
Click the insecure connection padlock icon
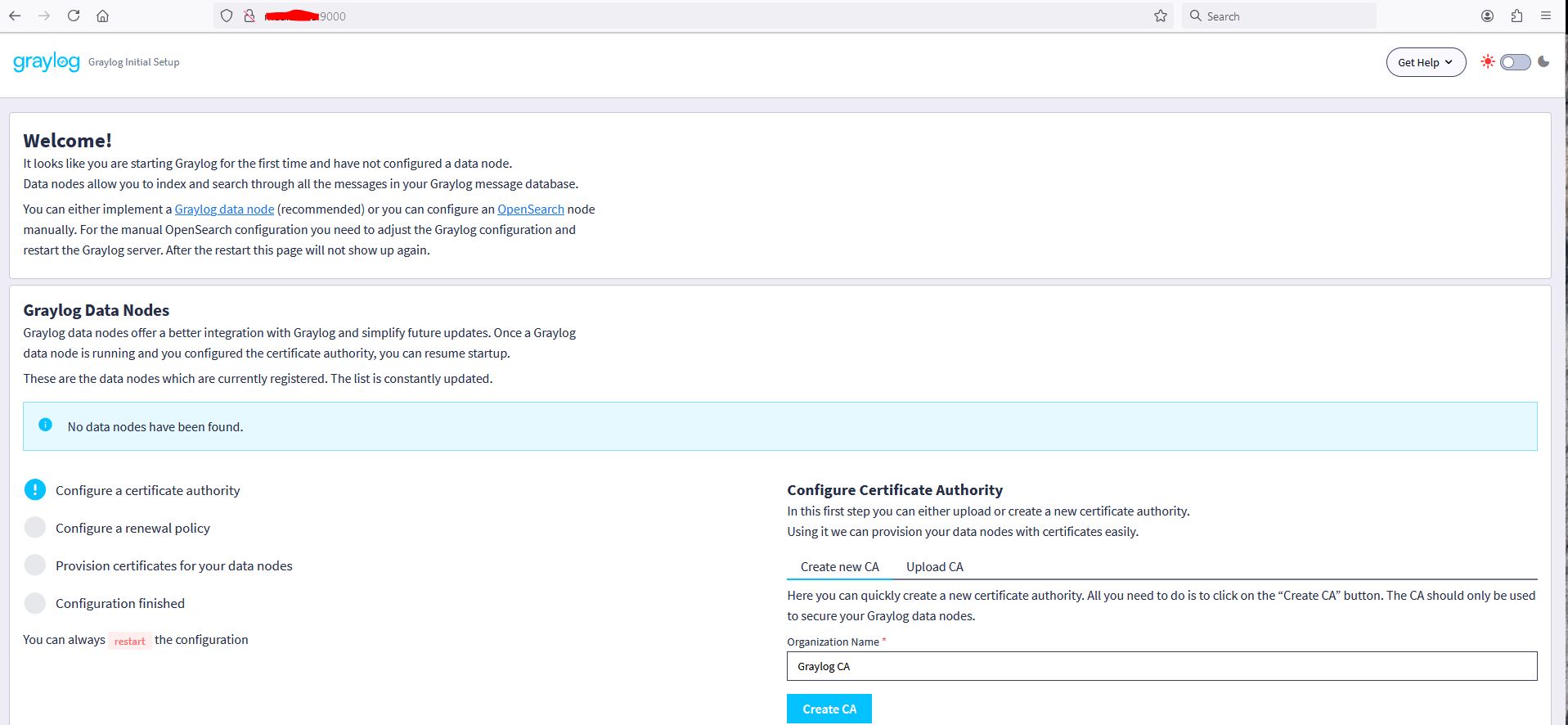coord(249,16)
